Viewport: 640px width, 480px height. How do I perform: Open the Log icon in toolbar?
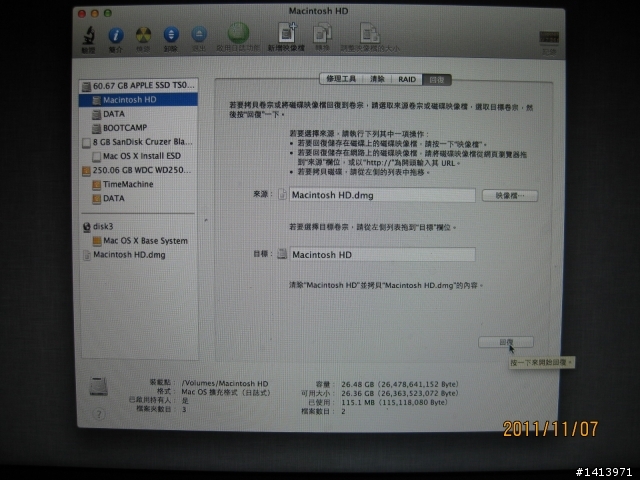(549, 38)
